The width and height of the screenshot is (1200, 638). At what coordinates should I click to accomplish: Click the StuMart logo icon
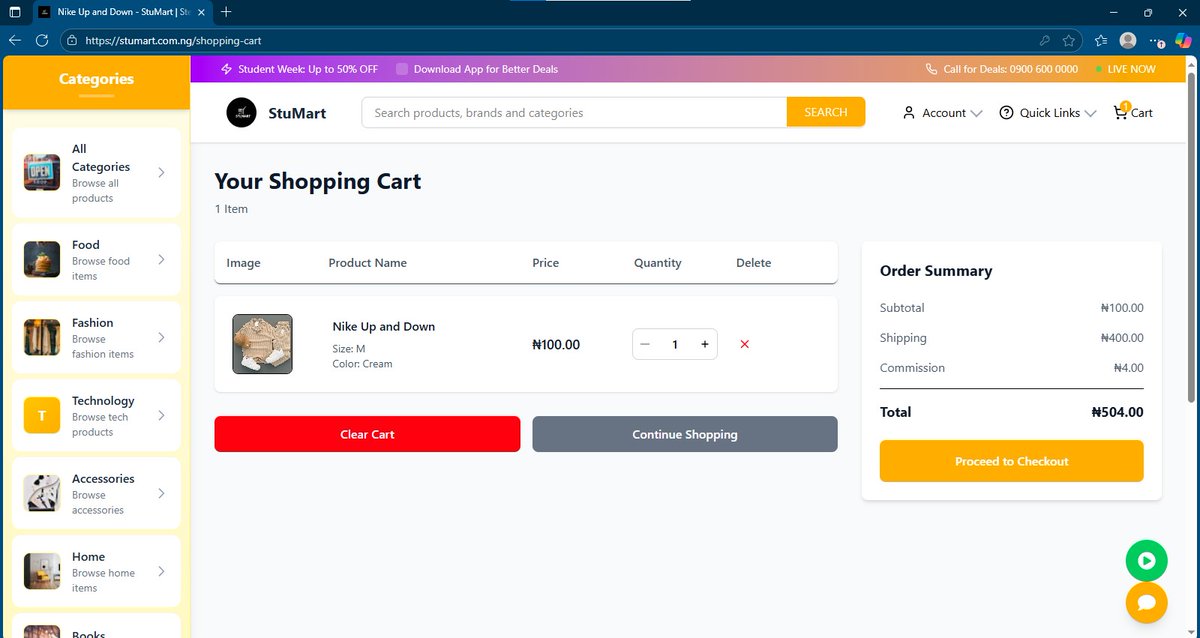pos(242,112)
